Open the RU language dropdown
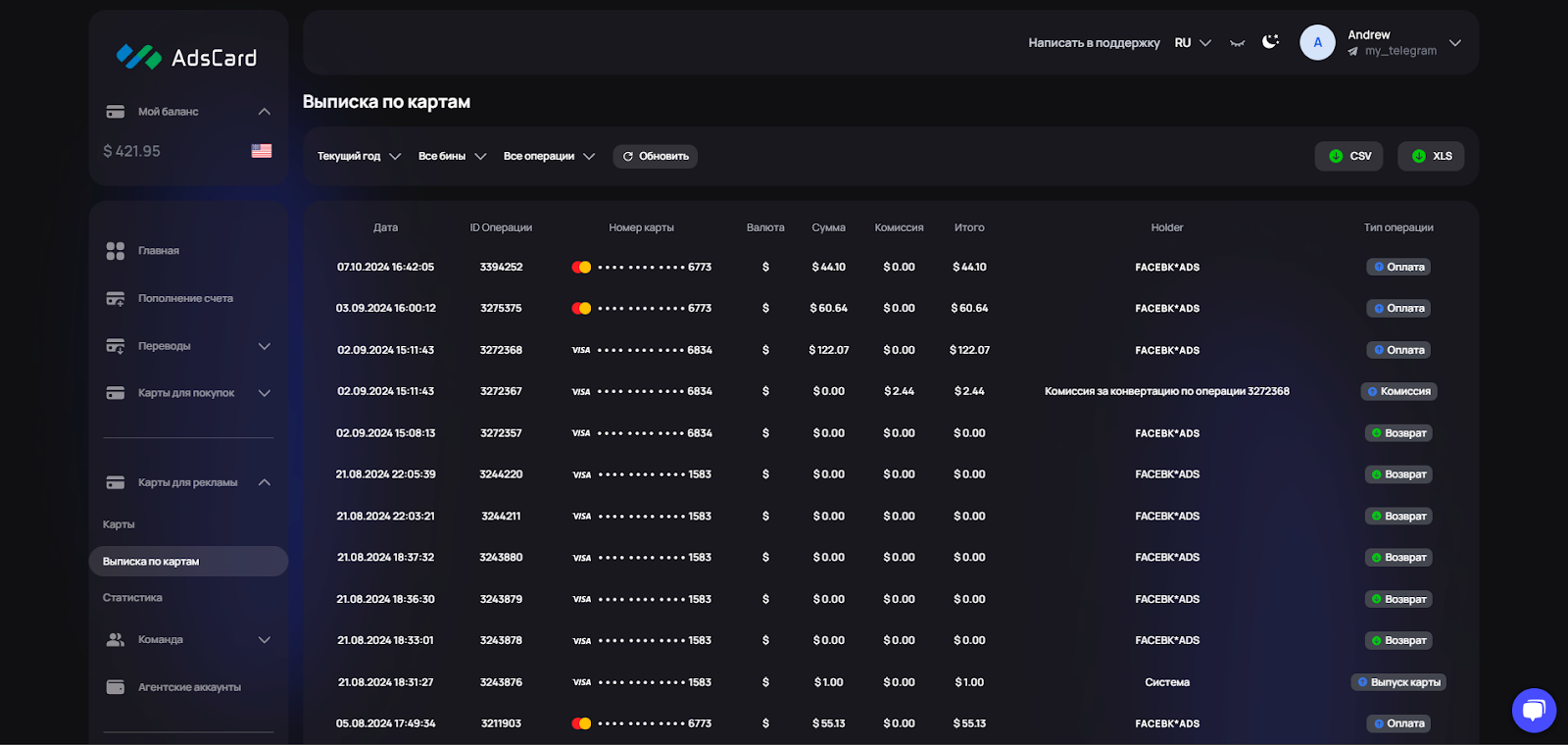Screen dimensions: 1568x745 tap(1193, 43)
